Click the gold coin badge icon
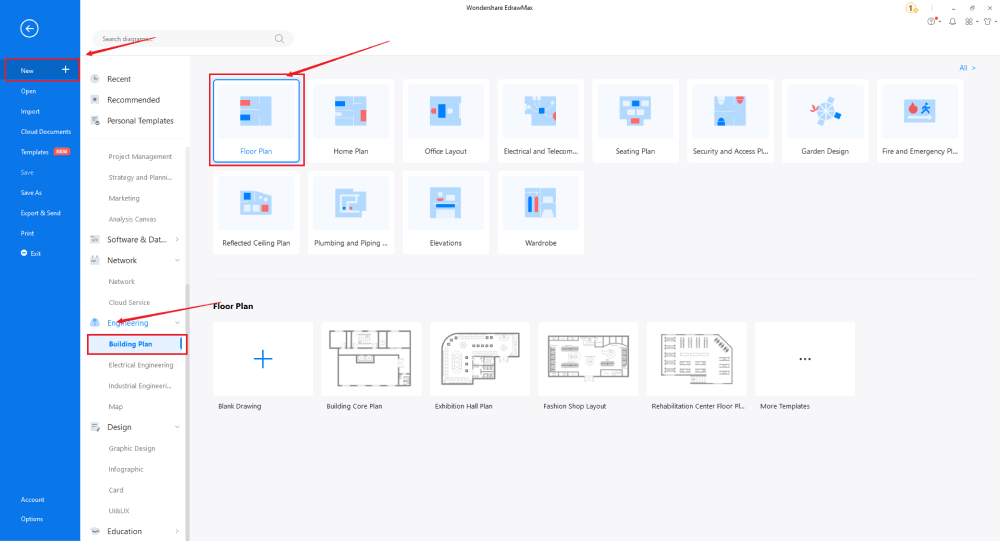This screenshot has height=541, width=1000. (911, 8)
